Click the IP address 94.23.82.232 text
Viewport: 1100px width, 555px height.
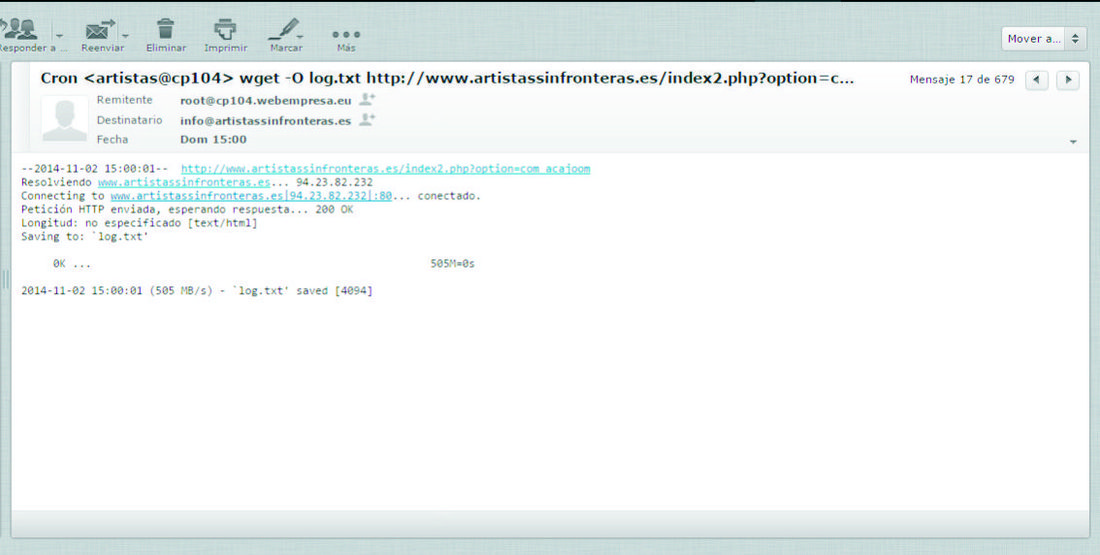pos(334,182)
